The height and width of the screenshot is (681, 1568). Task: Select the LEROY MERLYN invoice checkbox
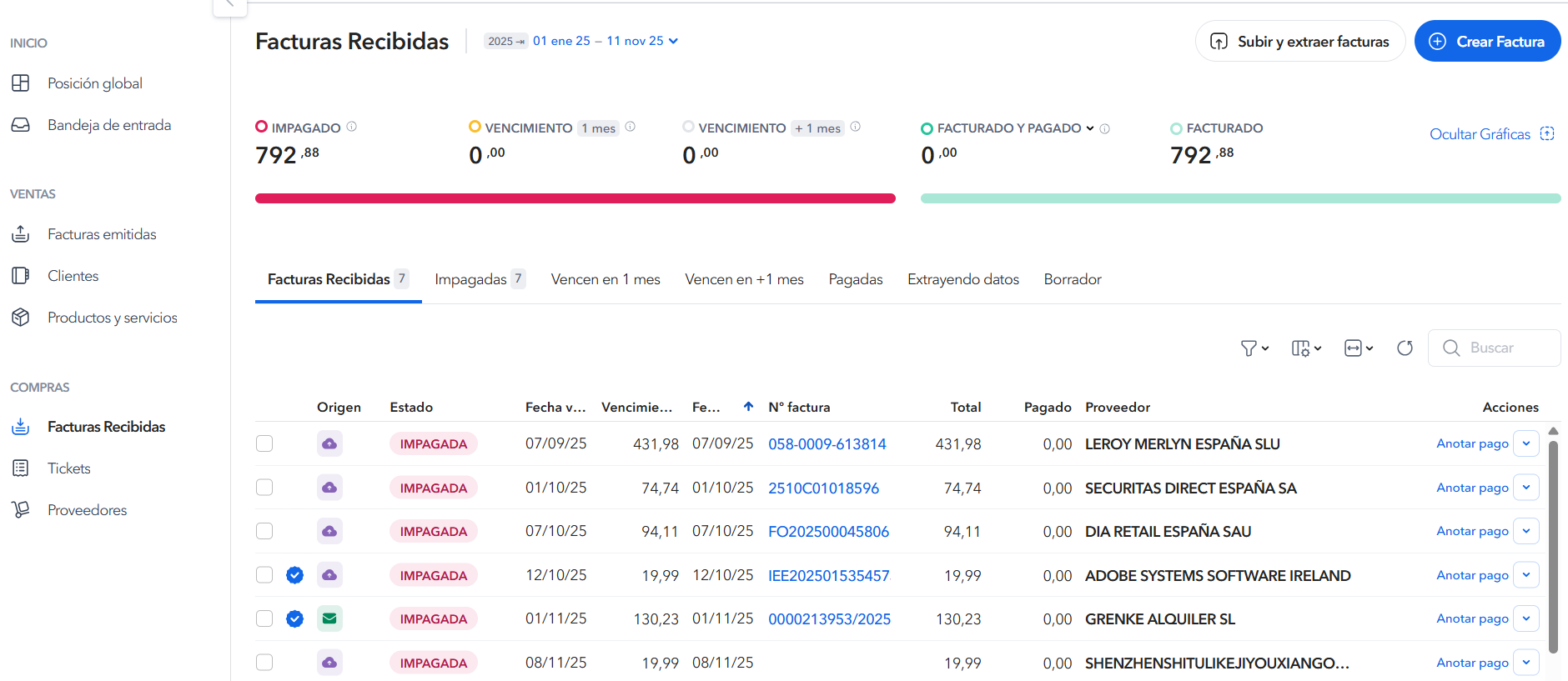pyautogui.click(x=264, y=443)
